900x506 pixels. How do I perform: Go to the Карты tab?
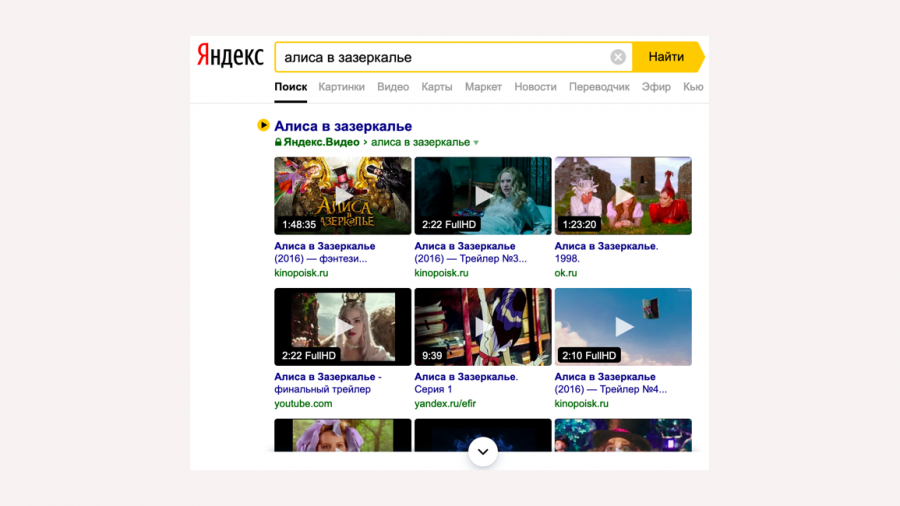[x=437, y=87]
